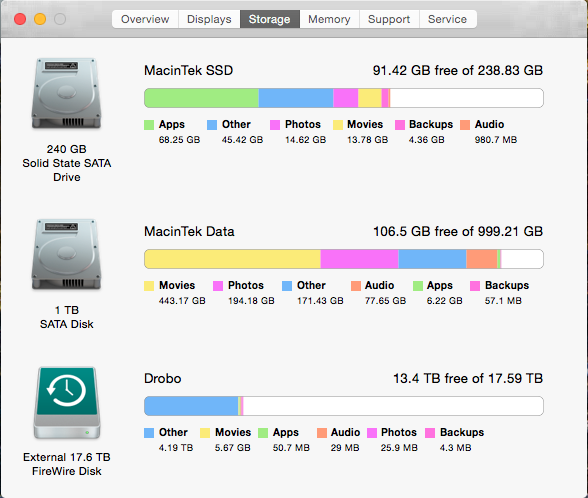
Task: Click the 5.67 GB Movies value
Action: (x=232, y=448)
